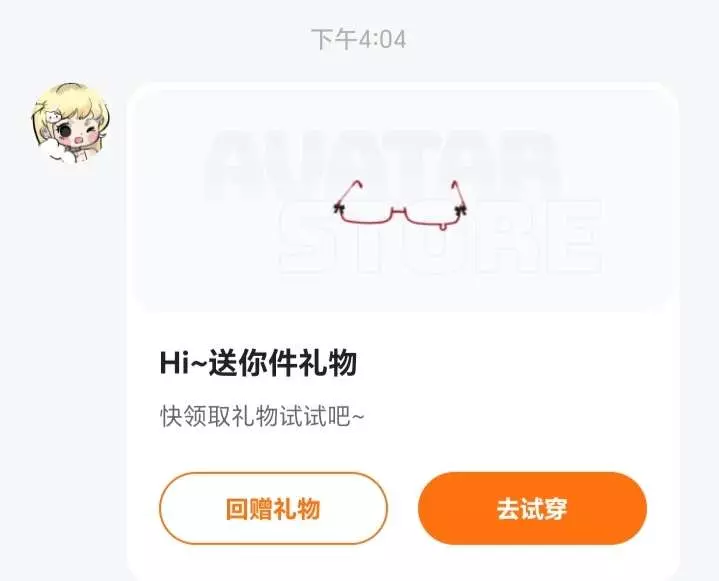Open the gift preview banner area

point(402,197)
